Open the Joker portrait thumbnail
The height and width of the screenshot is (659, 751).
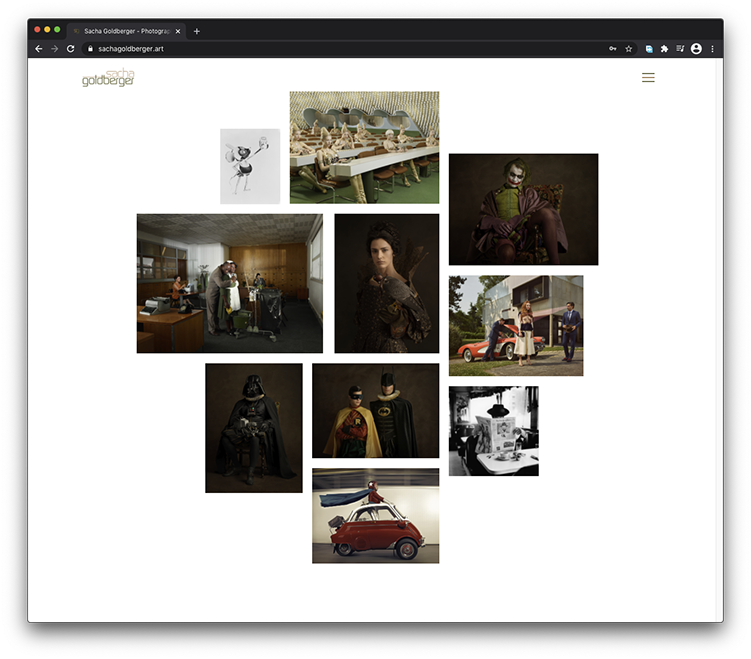pos(523,209)
